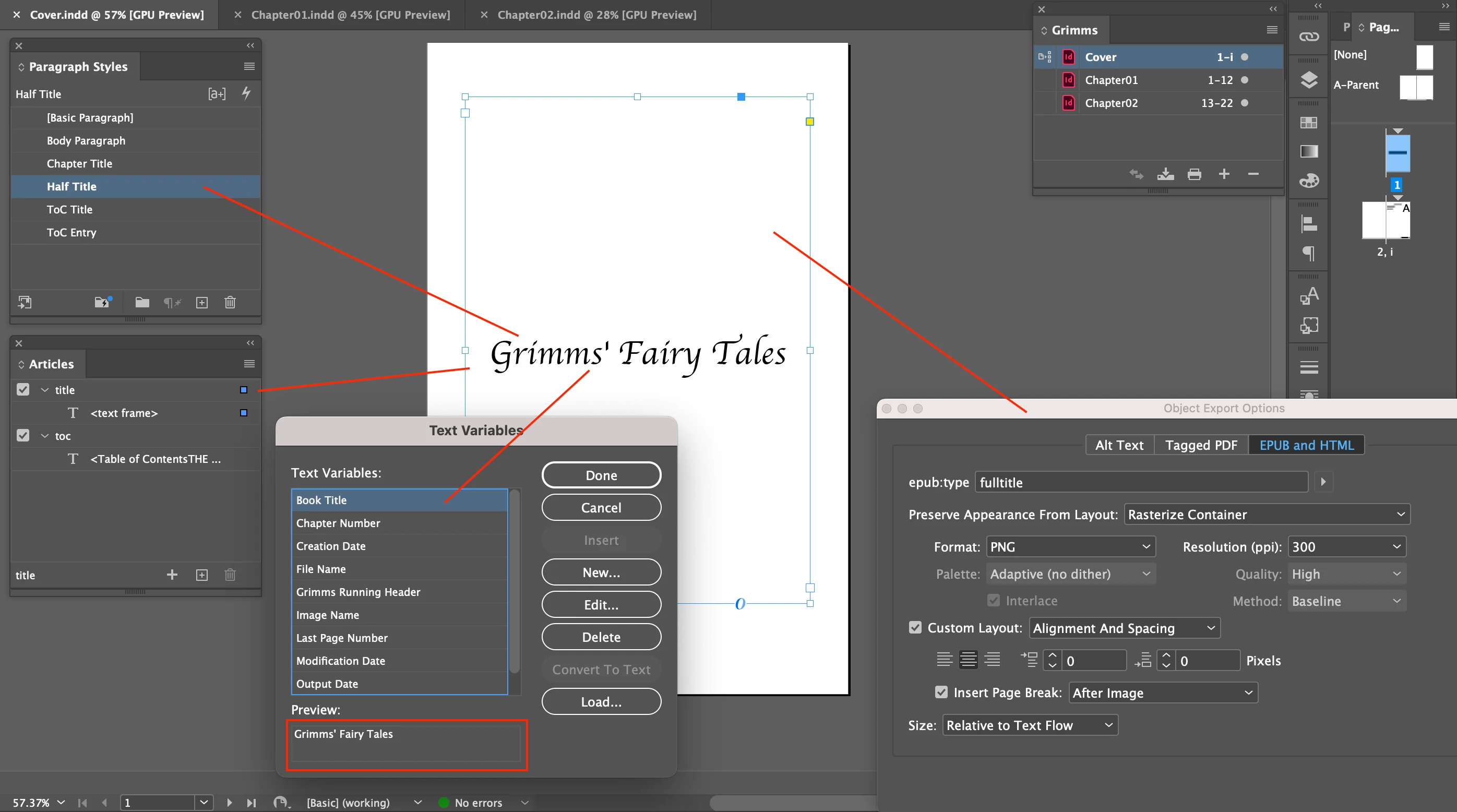Open the Format PNG dropdown

tap(1070, 547)
